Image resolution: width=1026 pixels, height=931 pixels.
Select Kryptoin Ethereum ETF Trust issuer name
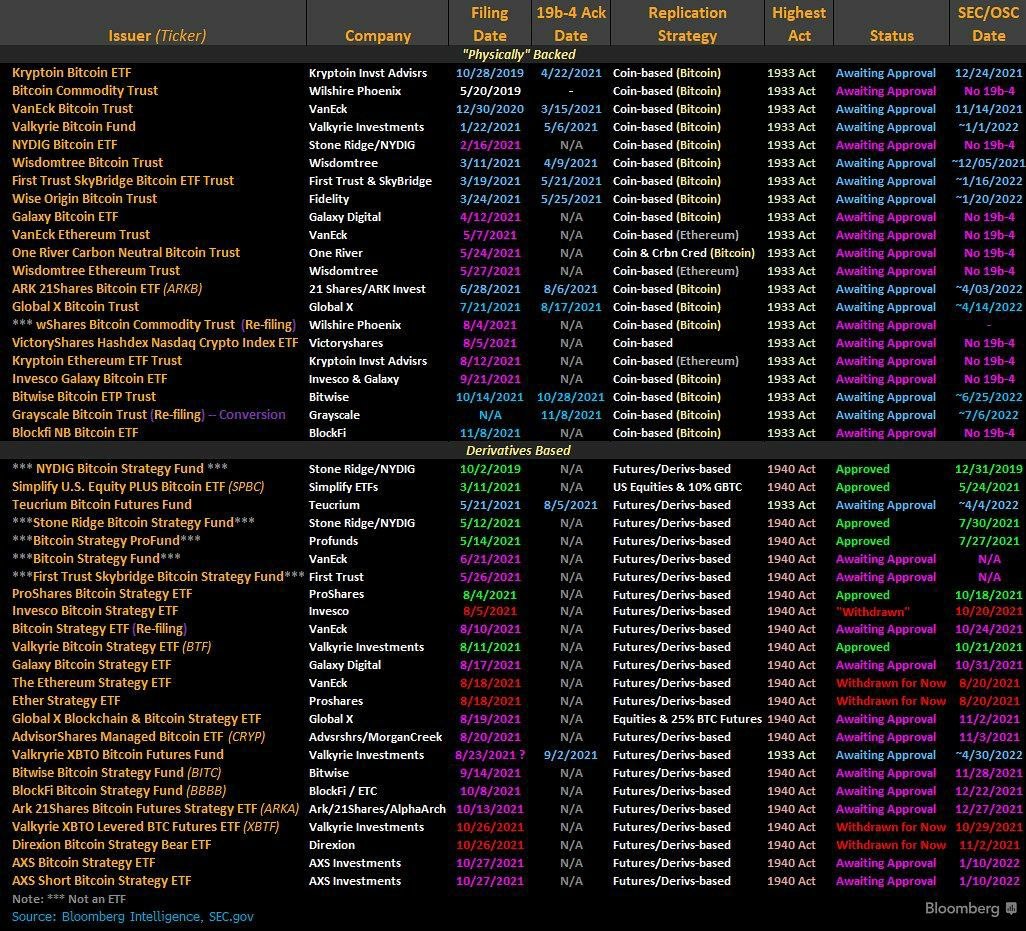point(97,360)
